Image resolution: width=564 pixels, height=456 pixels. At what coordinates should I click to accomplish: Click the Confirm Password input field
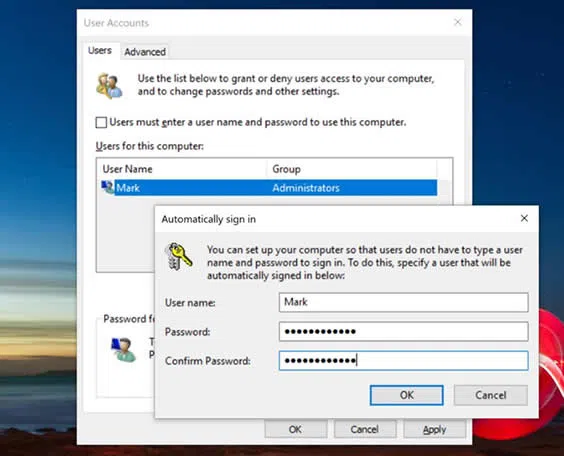click(x=403, y=360)
